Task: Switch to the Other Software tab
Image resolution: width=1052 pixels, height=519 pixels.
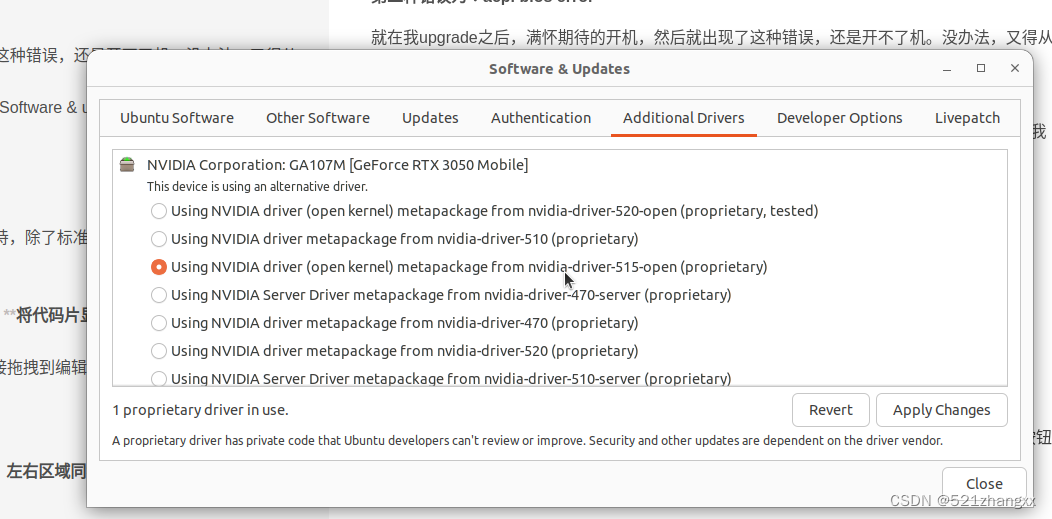Action: [317, 118]
